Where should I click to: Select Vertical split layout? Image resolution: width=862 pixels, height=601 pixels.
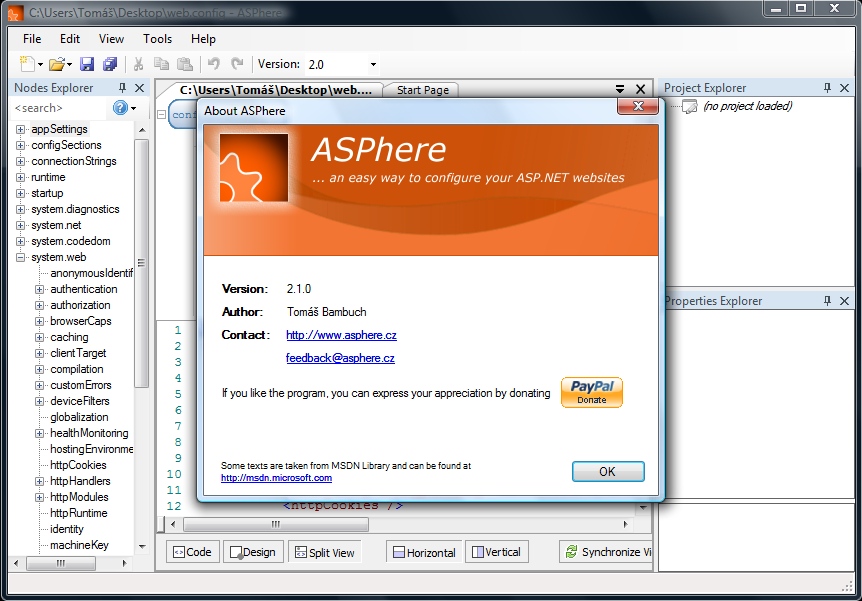(496, 552)
